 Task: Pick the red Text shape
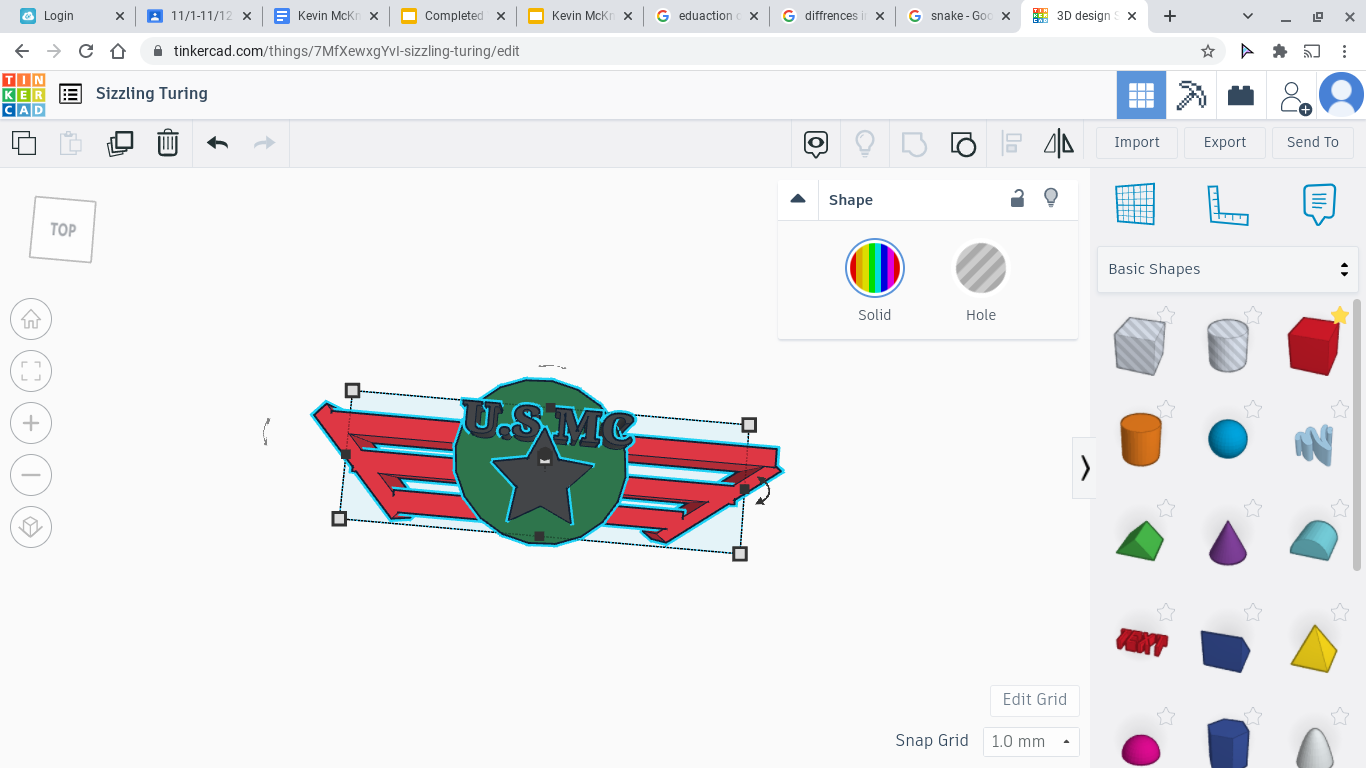(1142, 641)
